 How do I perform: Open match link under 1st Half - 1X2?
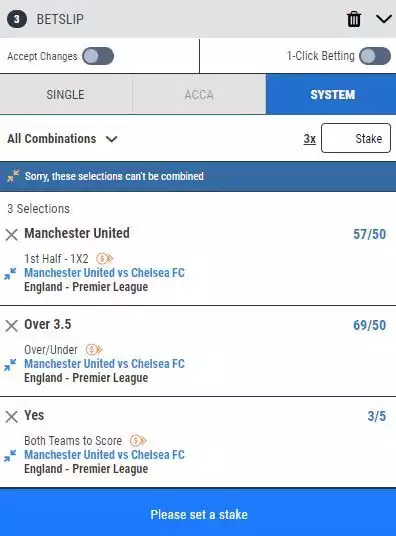(104, 273)
